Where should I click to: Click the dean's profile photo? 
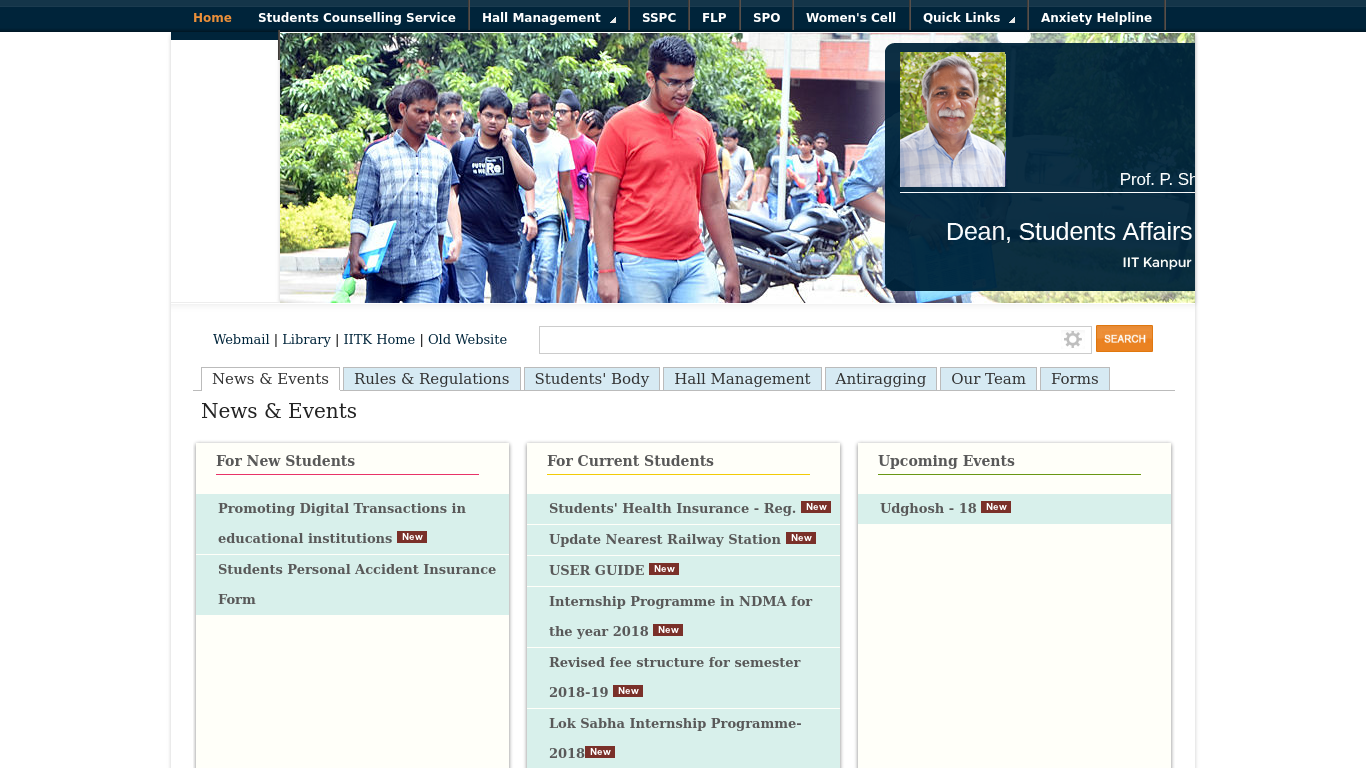952,119
